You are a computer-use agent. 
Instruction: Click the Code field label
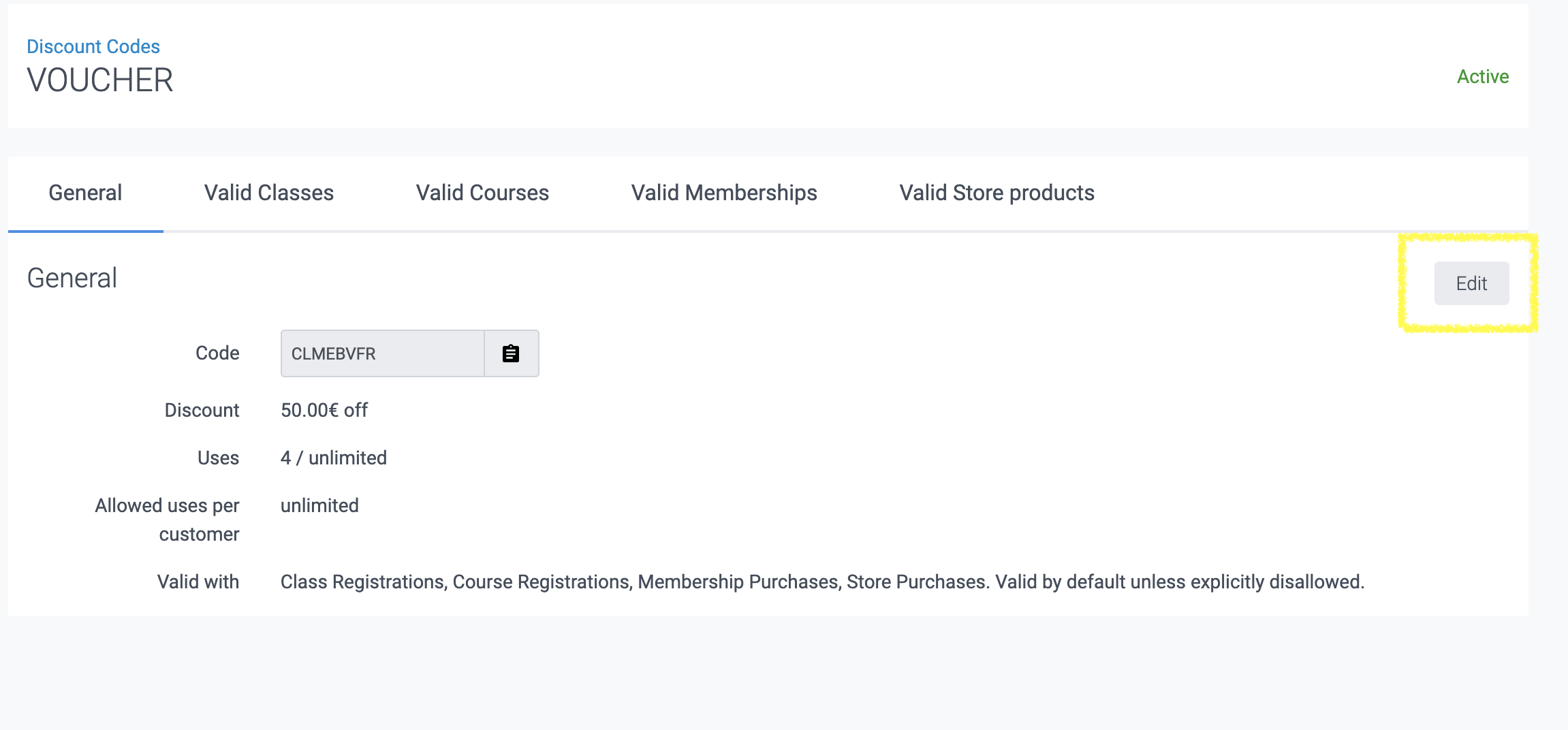click(217, 353)
